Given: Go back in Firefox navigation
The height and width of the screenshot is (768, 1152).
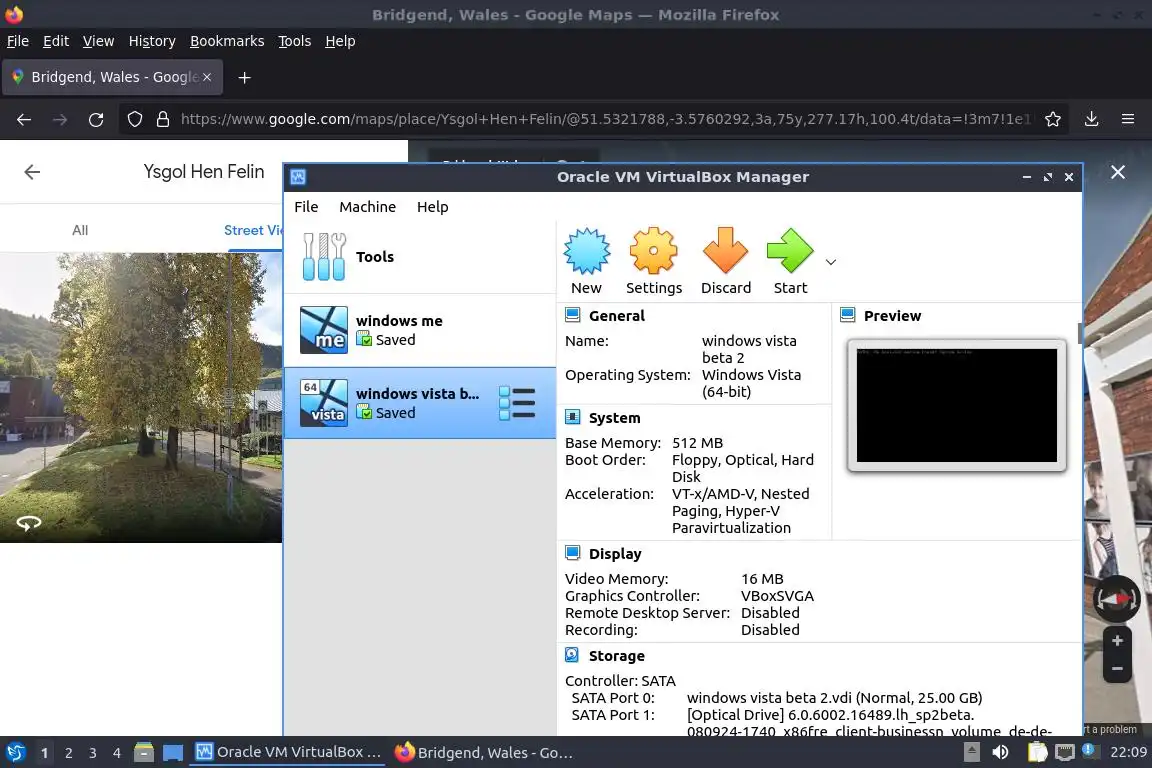Looking at the screenshot, I should click(x=24, y=119).
